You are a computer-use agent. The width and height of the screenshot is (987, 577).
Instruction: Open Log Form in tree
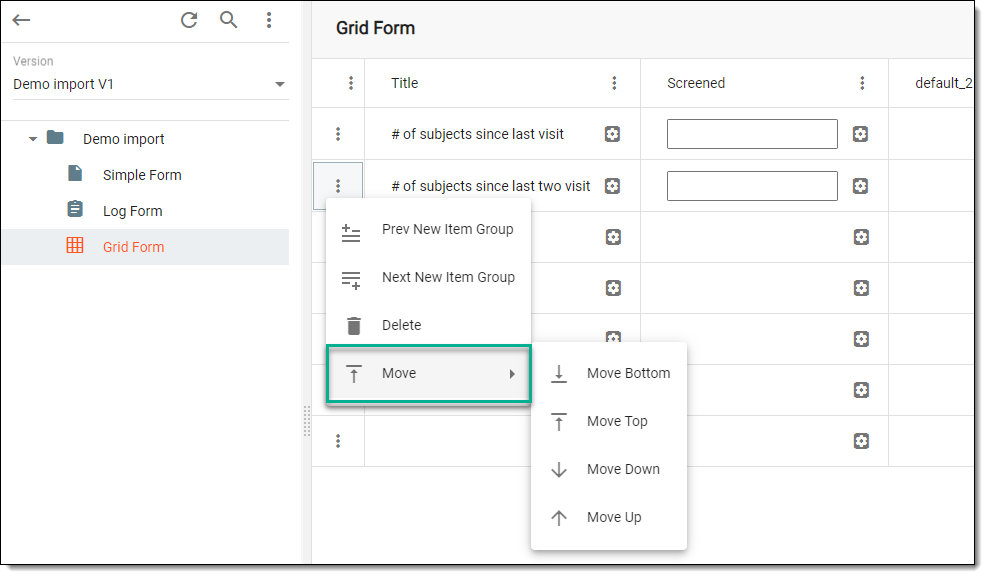coord(132,211)
